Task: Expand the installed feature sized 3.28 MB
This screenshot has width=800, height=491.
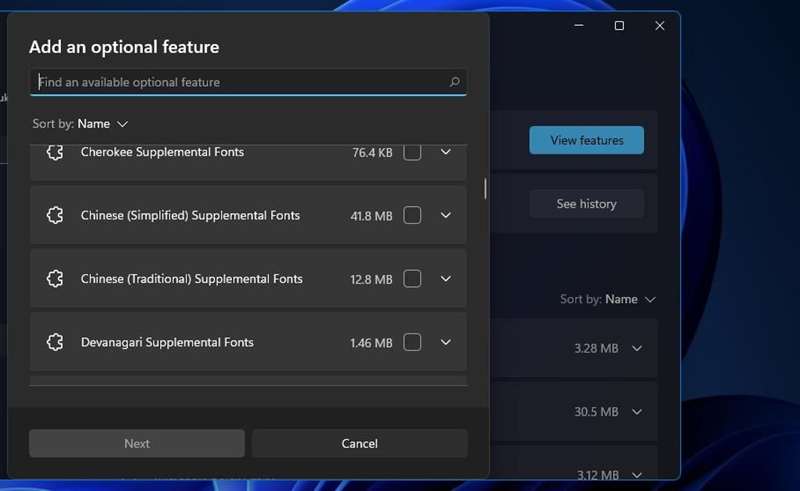Action: [637, 348]
